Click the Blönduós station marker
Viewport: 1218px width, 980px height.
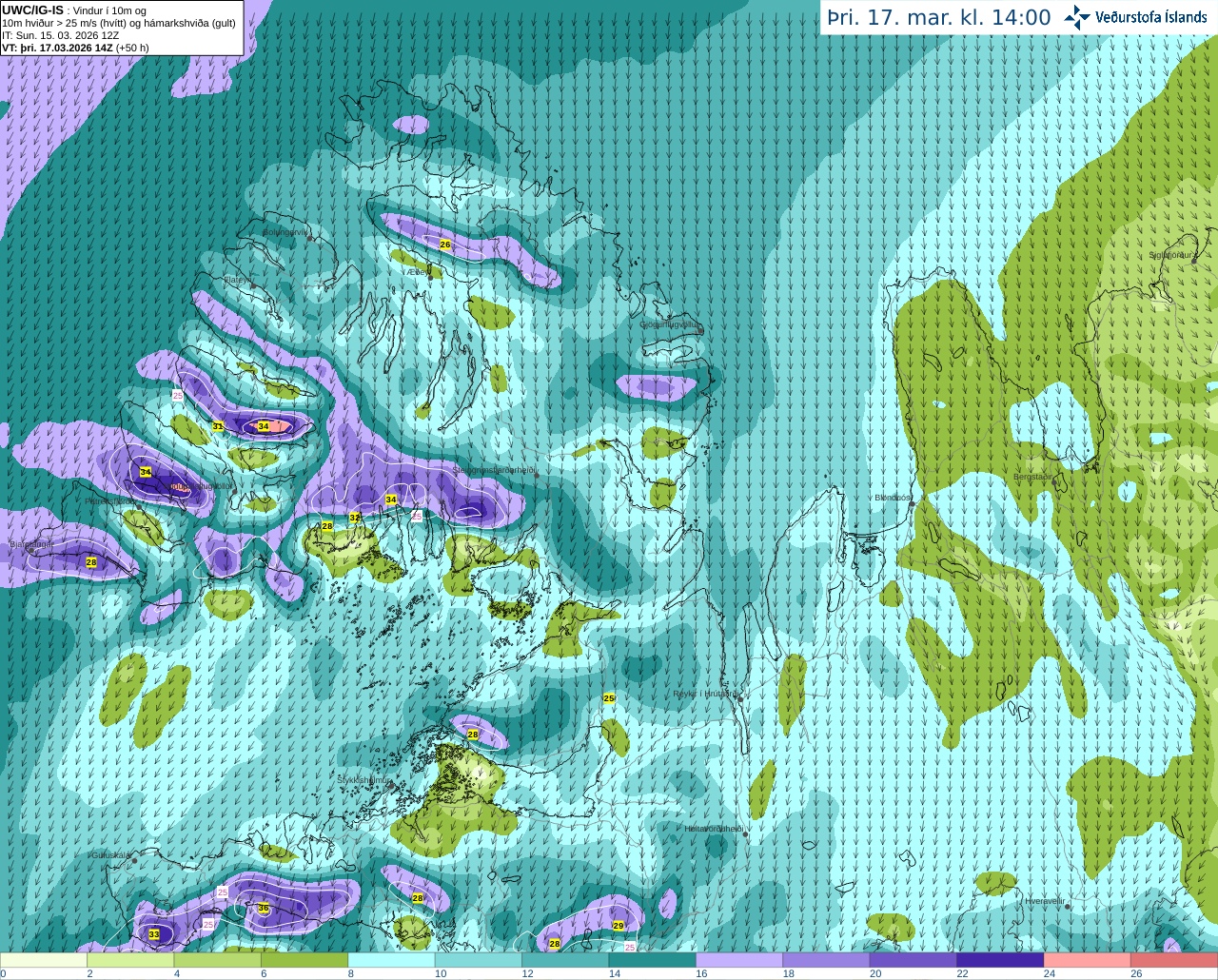click(x=912, y=505)
